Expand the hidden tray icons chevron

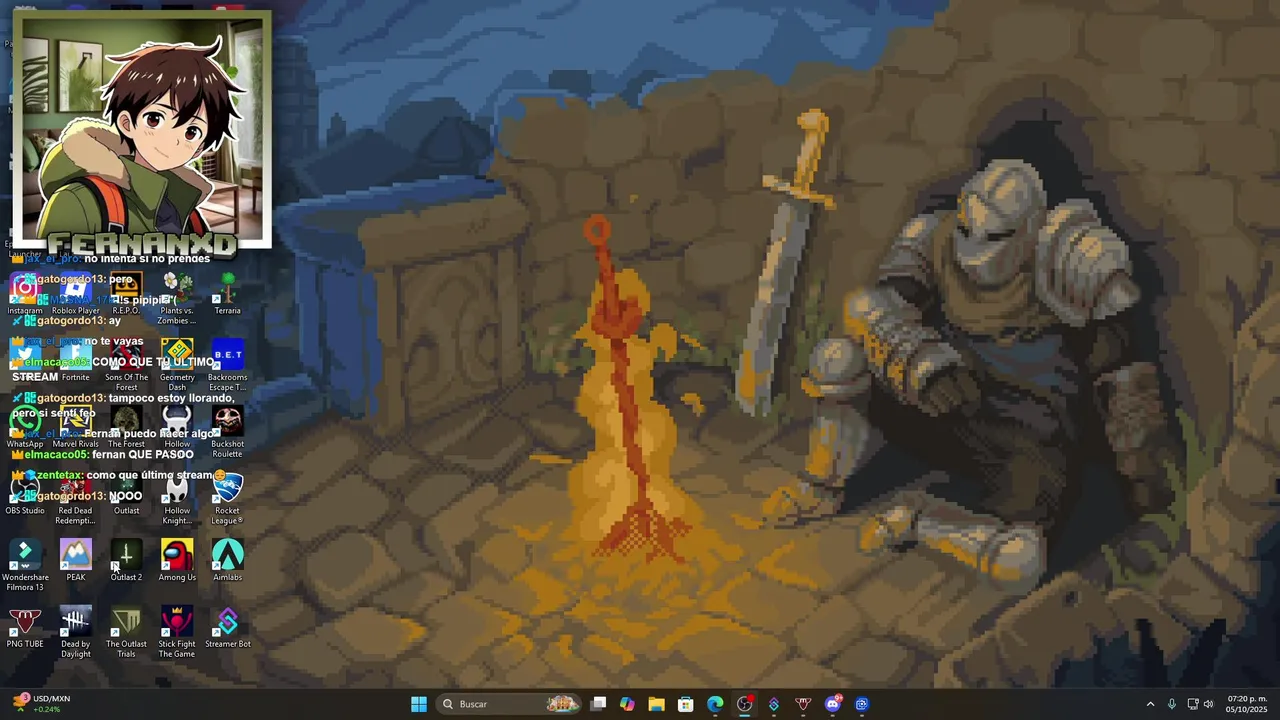(1150, 704)
